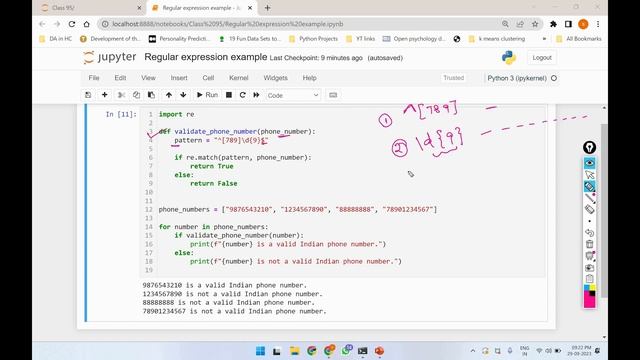
Task: Open Python Projects bookmark folder
Action: (x=313, y=39)
